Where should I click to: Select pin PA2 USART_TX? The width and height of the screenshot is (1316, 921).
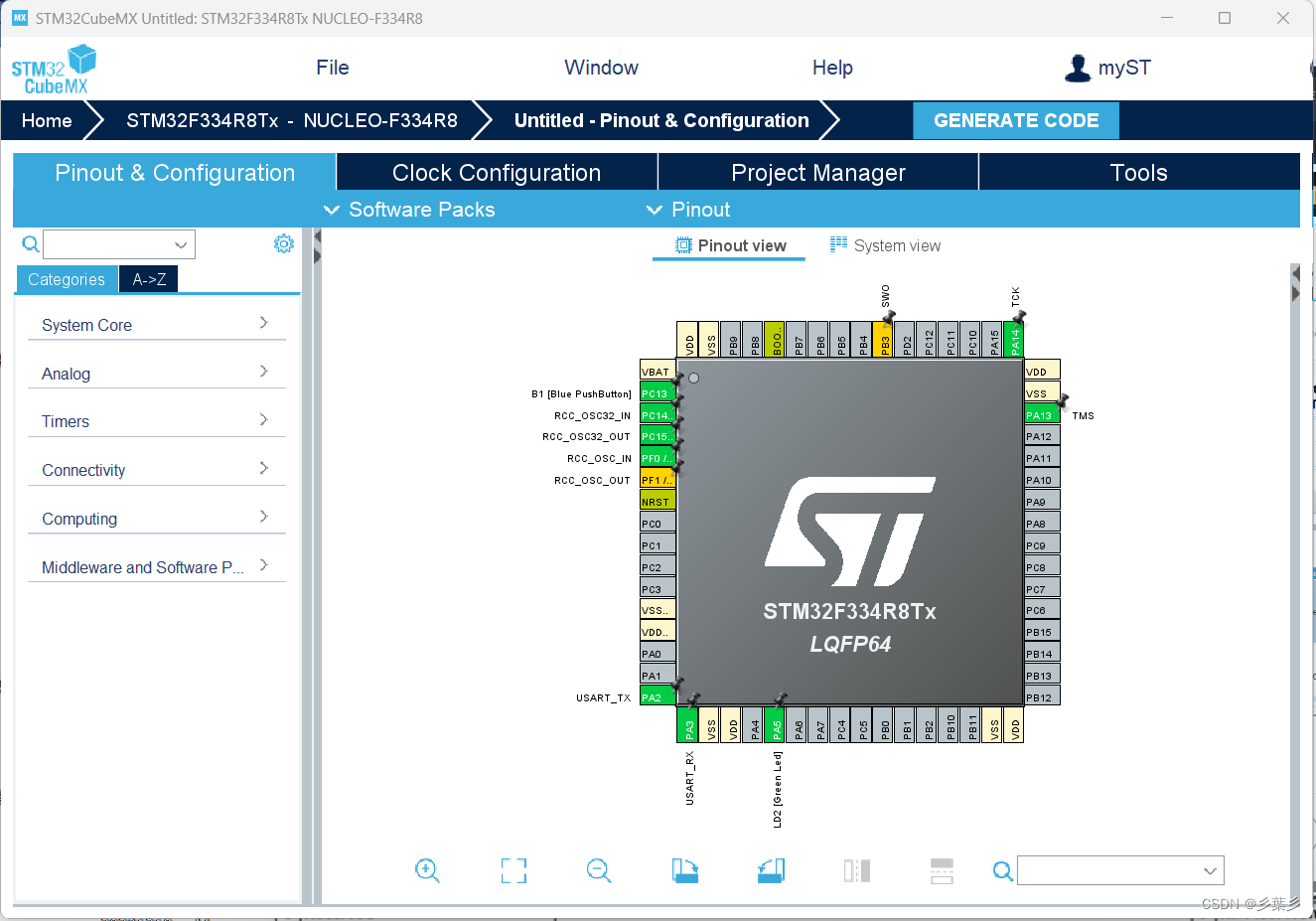pos(658,697)
